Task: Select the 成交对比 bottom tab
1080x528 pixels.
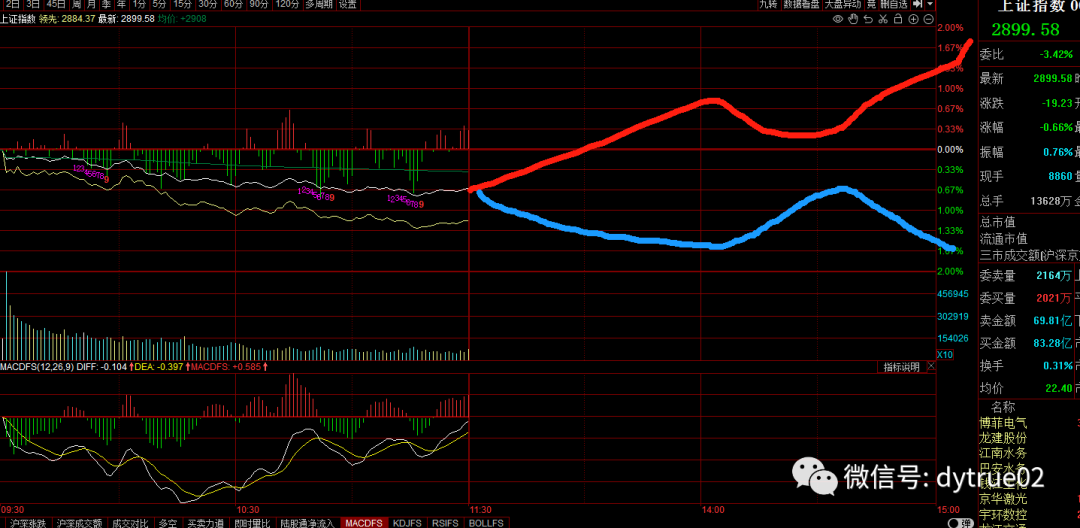Action: pos(131,523)
